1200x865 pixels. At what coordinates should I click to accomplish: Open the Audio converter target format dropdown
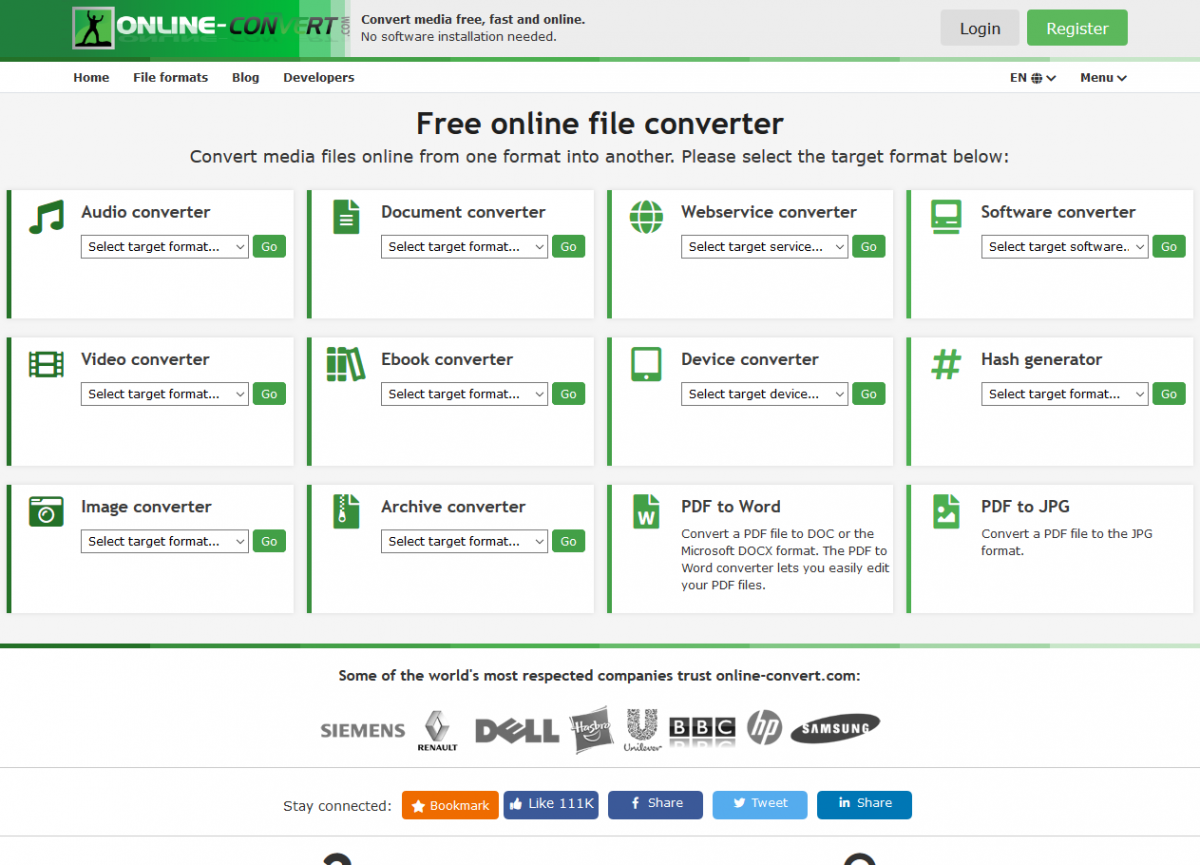tap(164, 247)
